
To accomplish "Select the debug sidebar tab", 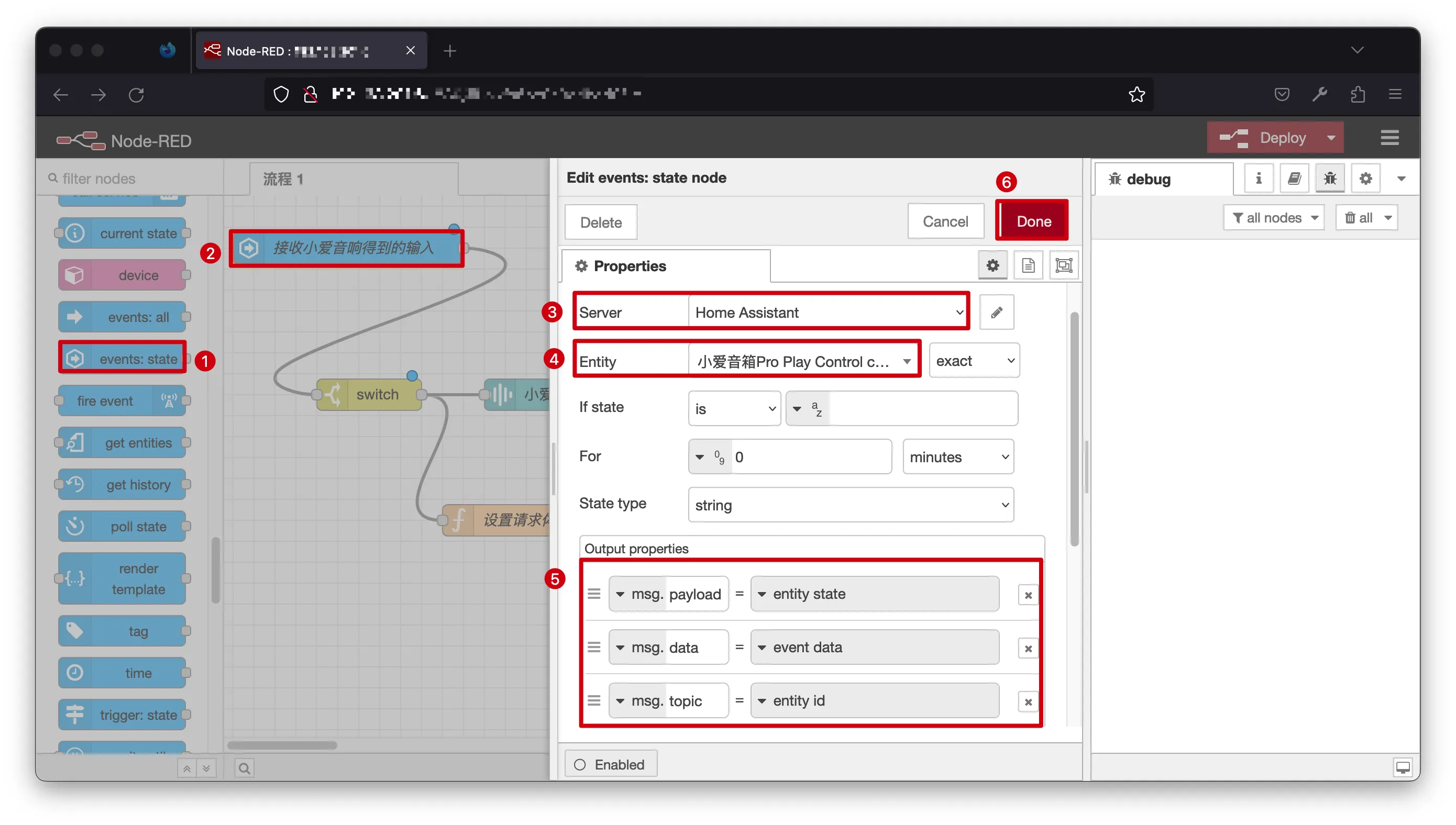I will (x=1164, y=179).
